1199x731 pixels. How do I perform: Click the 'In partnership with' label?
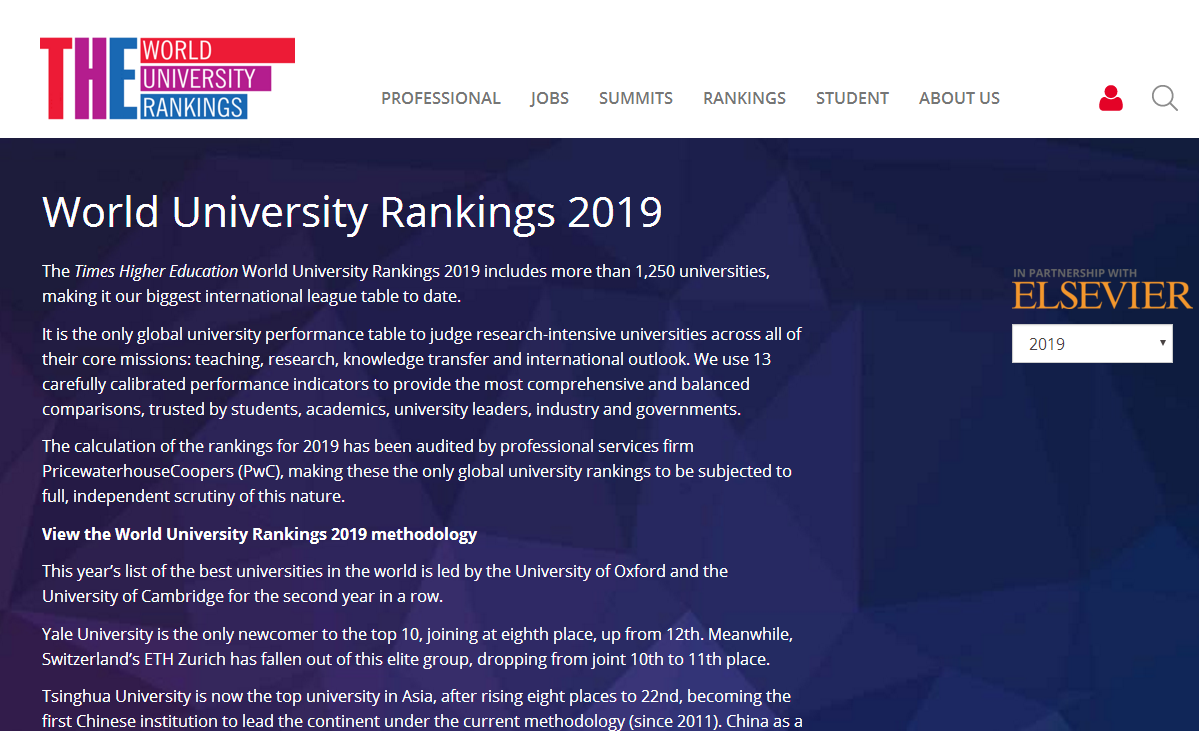tap(1074, 273)
